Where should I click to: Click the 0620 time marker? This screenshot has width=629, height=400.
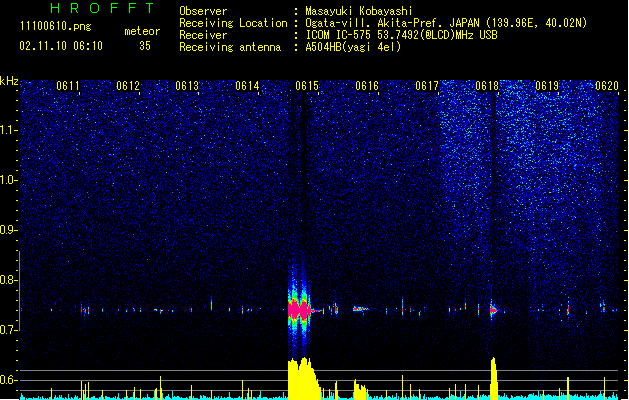[607, 86]
